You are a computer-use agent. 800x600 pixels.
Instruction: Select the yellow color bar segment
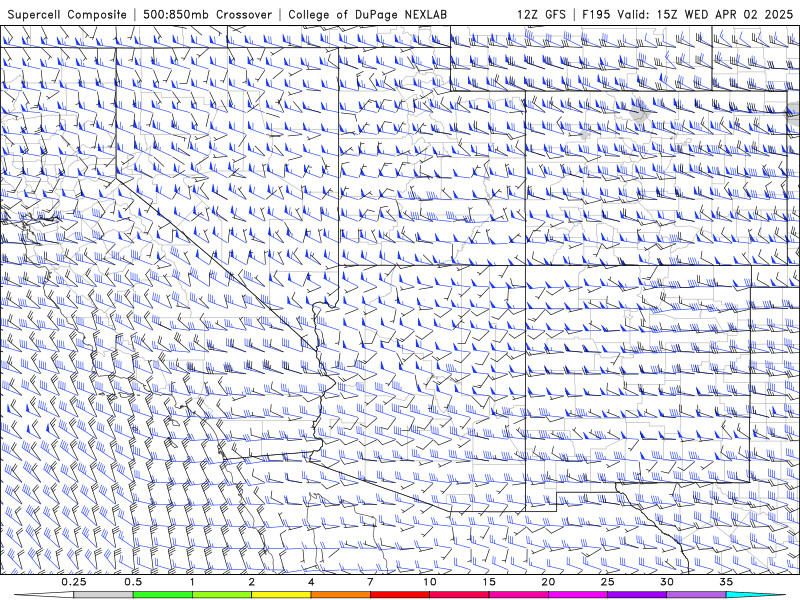(x=281, y=595)
